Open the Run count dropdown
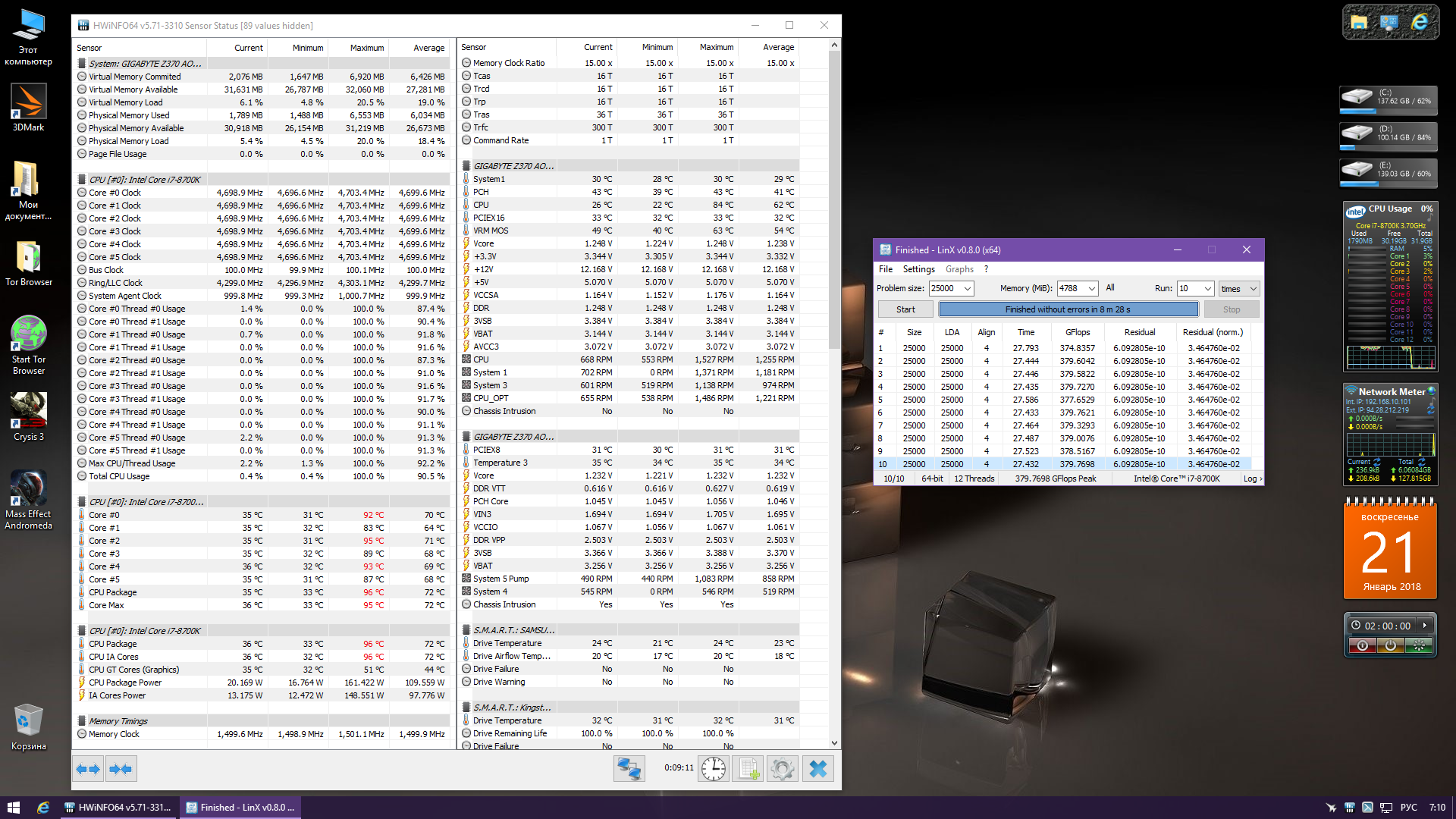This screenshot has height=819, width=1456. click(x=1207, y=288)
